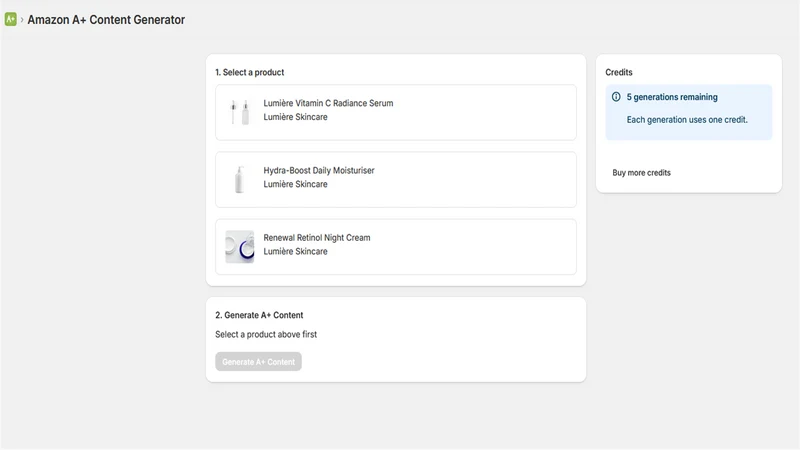Click the Credits panel heading
This screenshot has height=450, width=800.
click(619, 72)
